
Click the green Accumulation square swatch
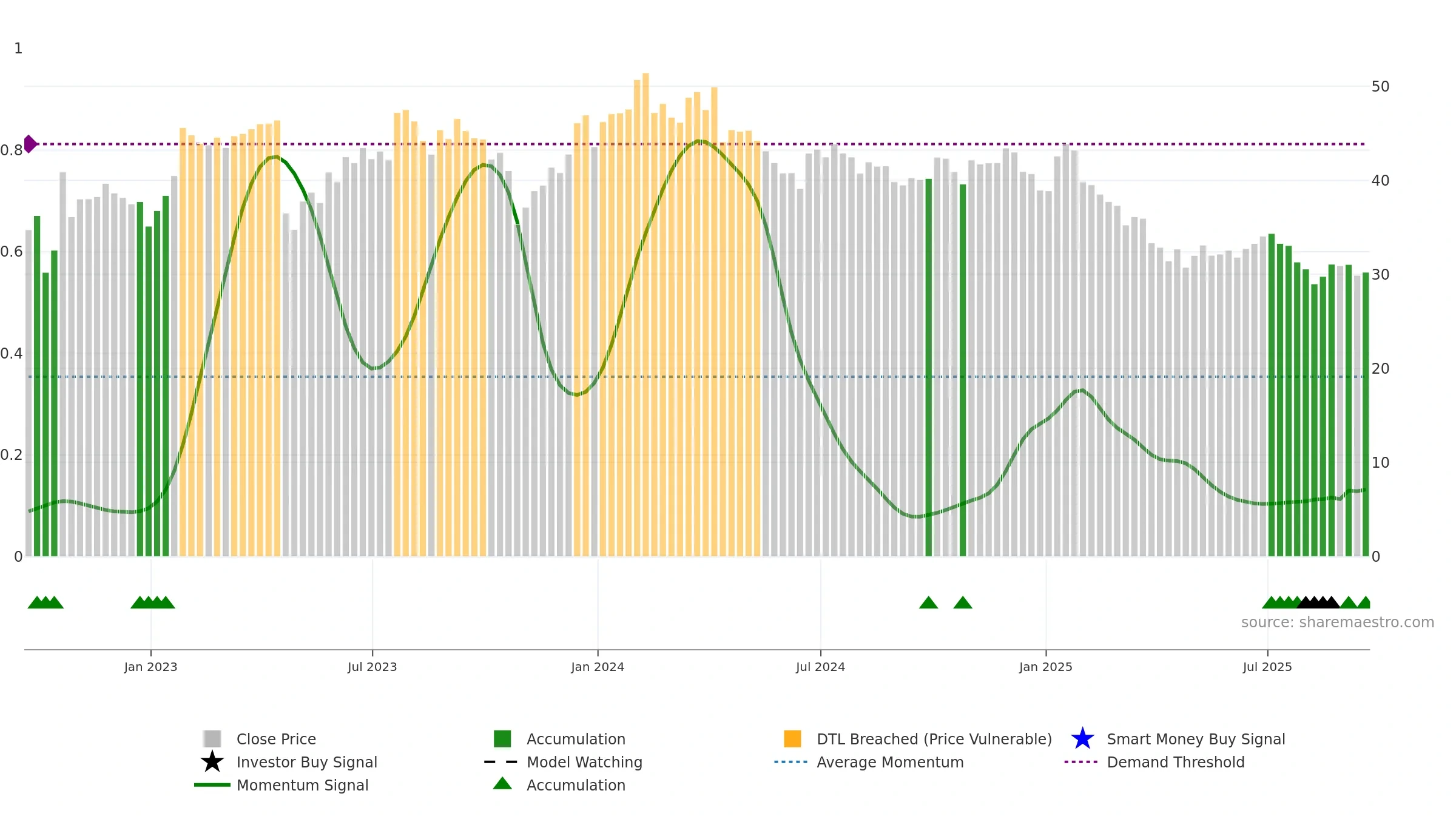coord(502,739)
